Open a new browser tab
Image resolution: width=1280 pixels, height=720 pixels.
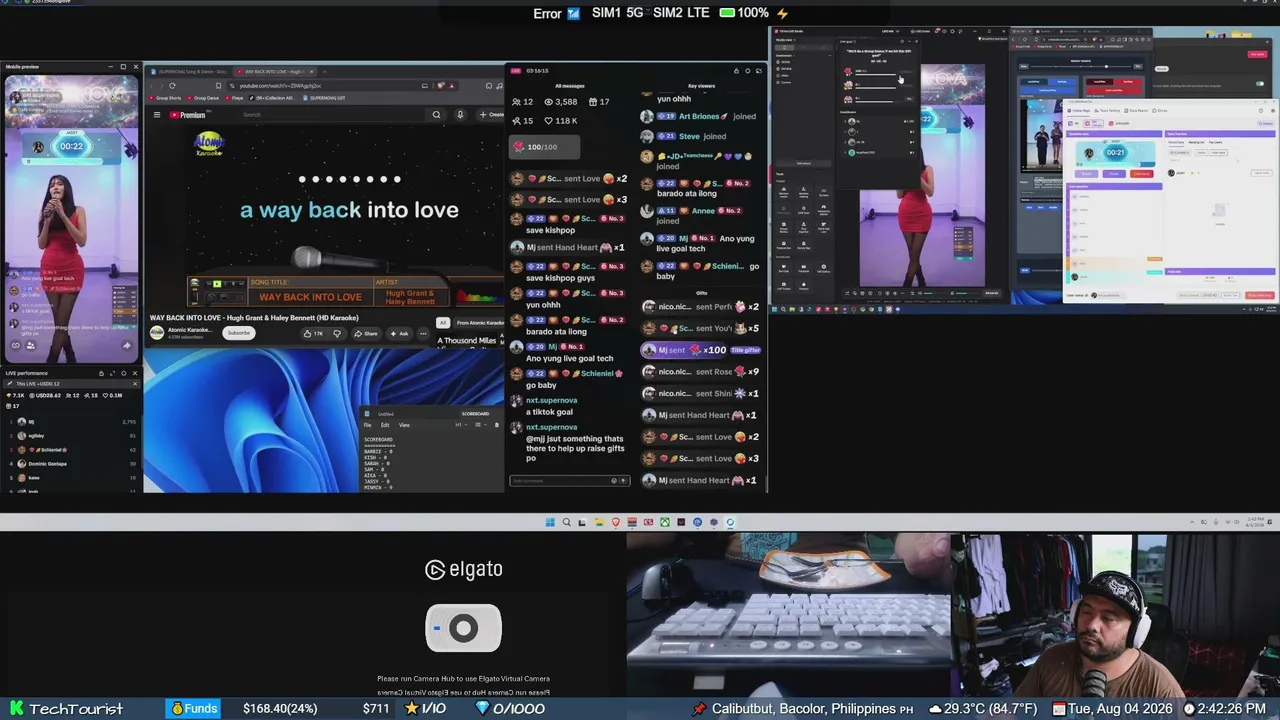[x=326, y=72]
